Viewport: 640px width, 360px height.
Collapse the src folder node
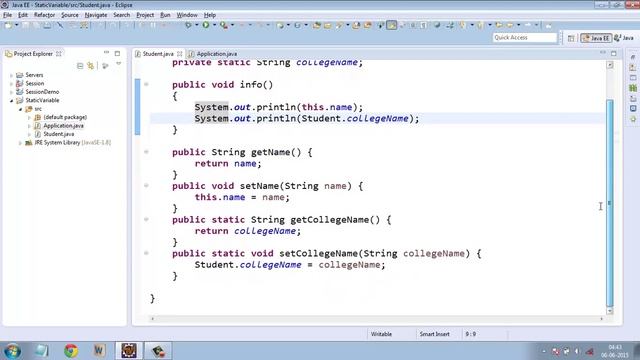click(x=20, y=109)
